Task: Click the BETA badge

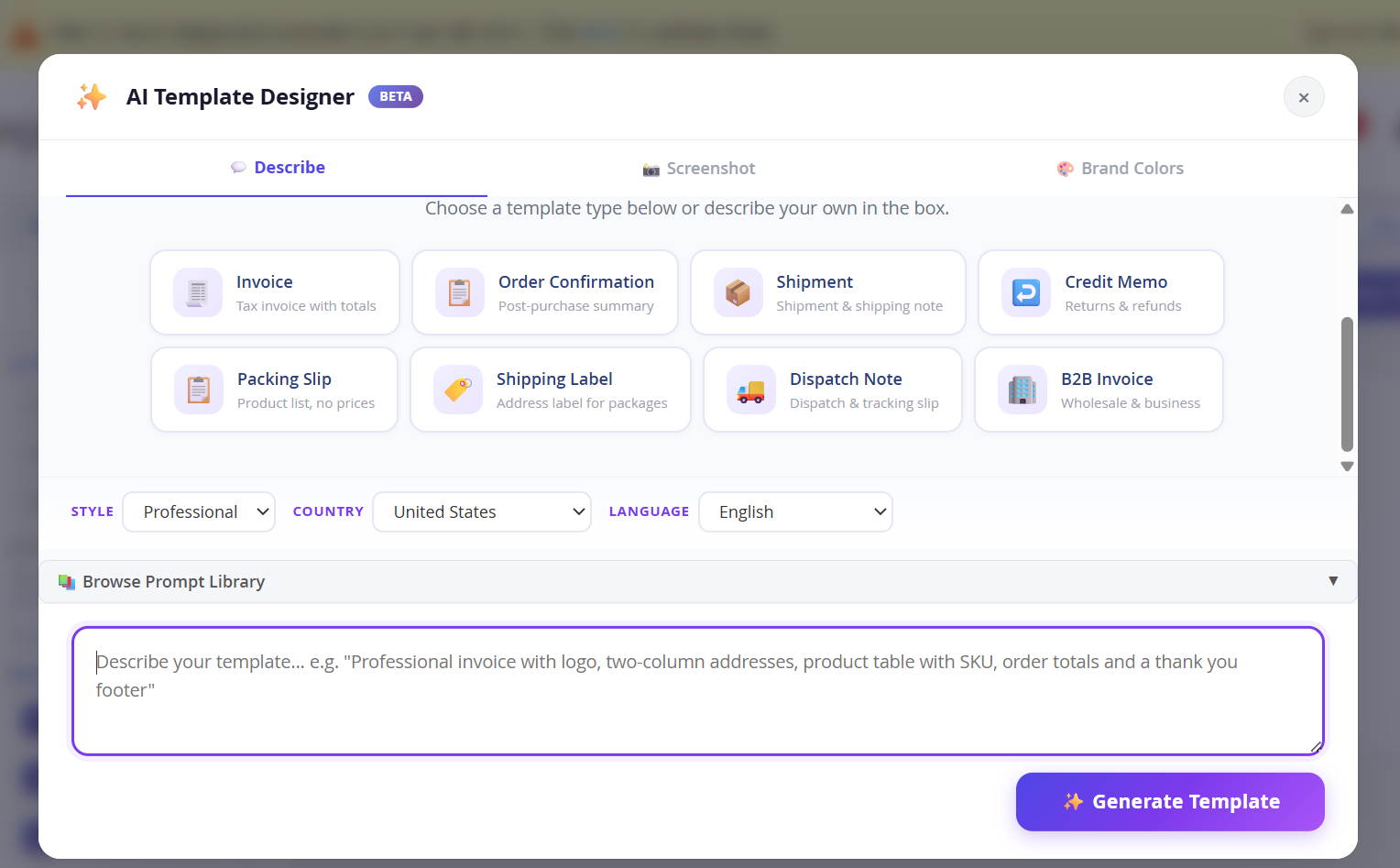Action: point(396,96)
